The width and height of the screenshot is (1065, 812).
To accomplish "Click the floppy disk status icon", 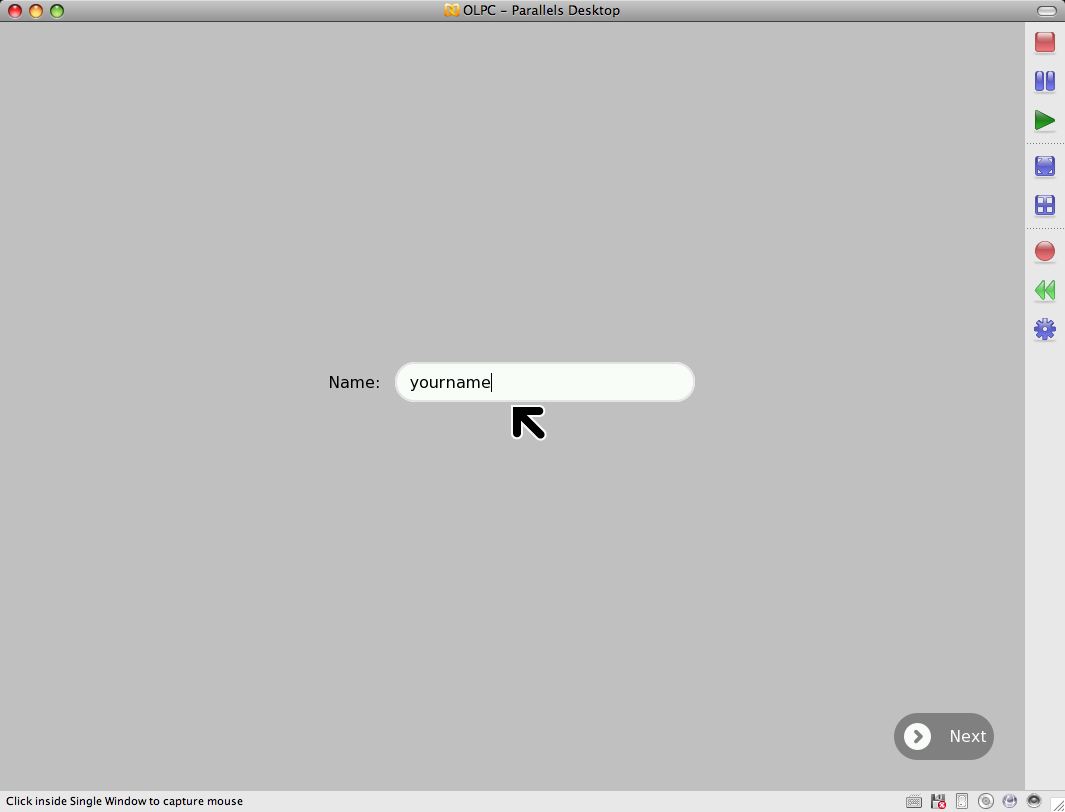I will coord(938,801).
